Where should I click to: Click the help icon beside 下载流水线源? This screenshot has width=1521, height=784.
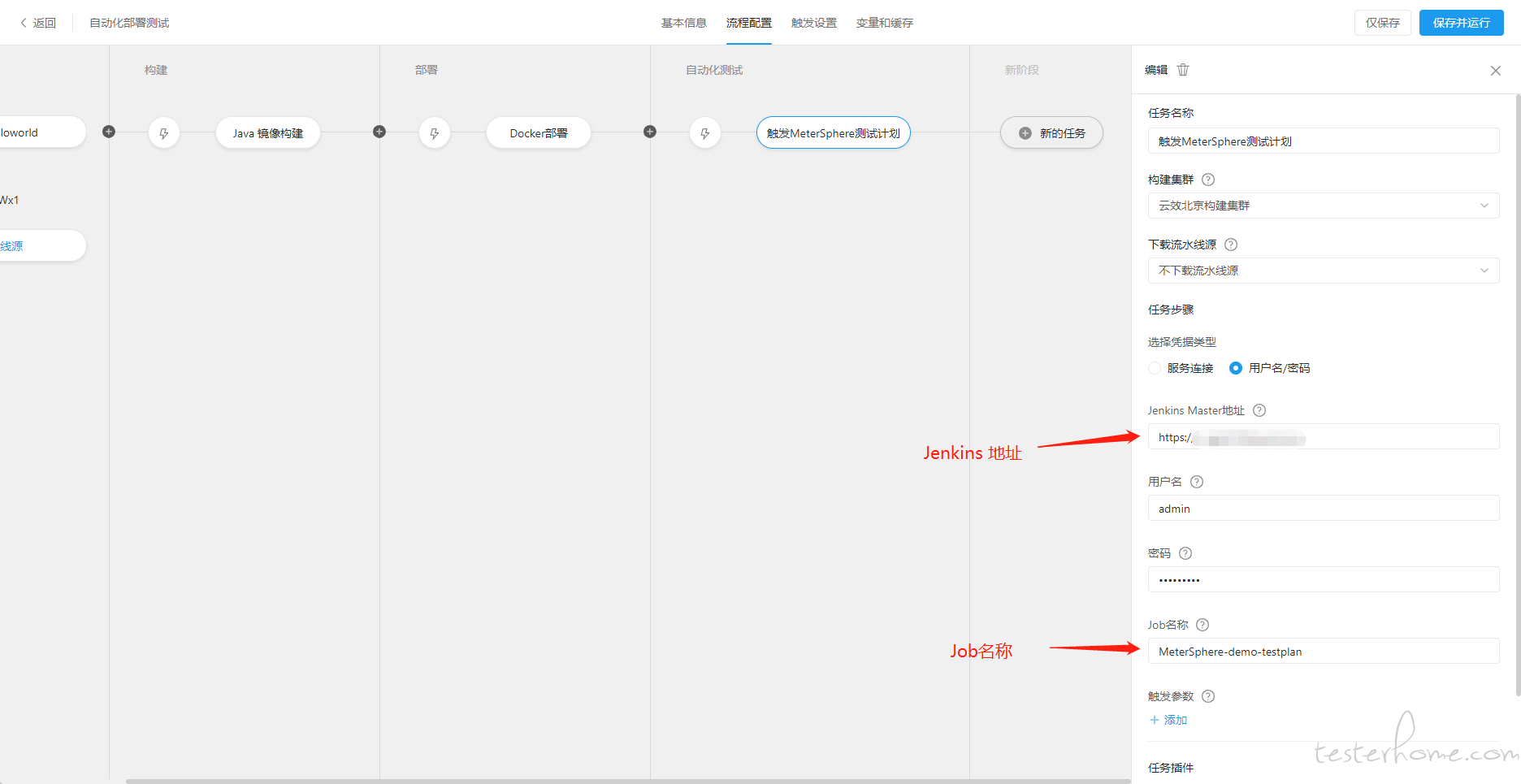(1231, 245)
